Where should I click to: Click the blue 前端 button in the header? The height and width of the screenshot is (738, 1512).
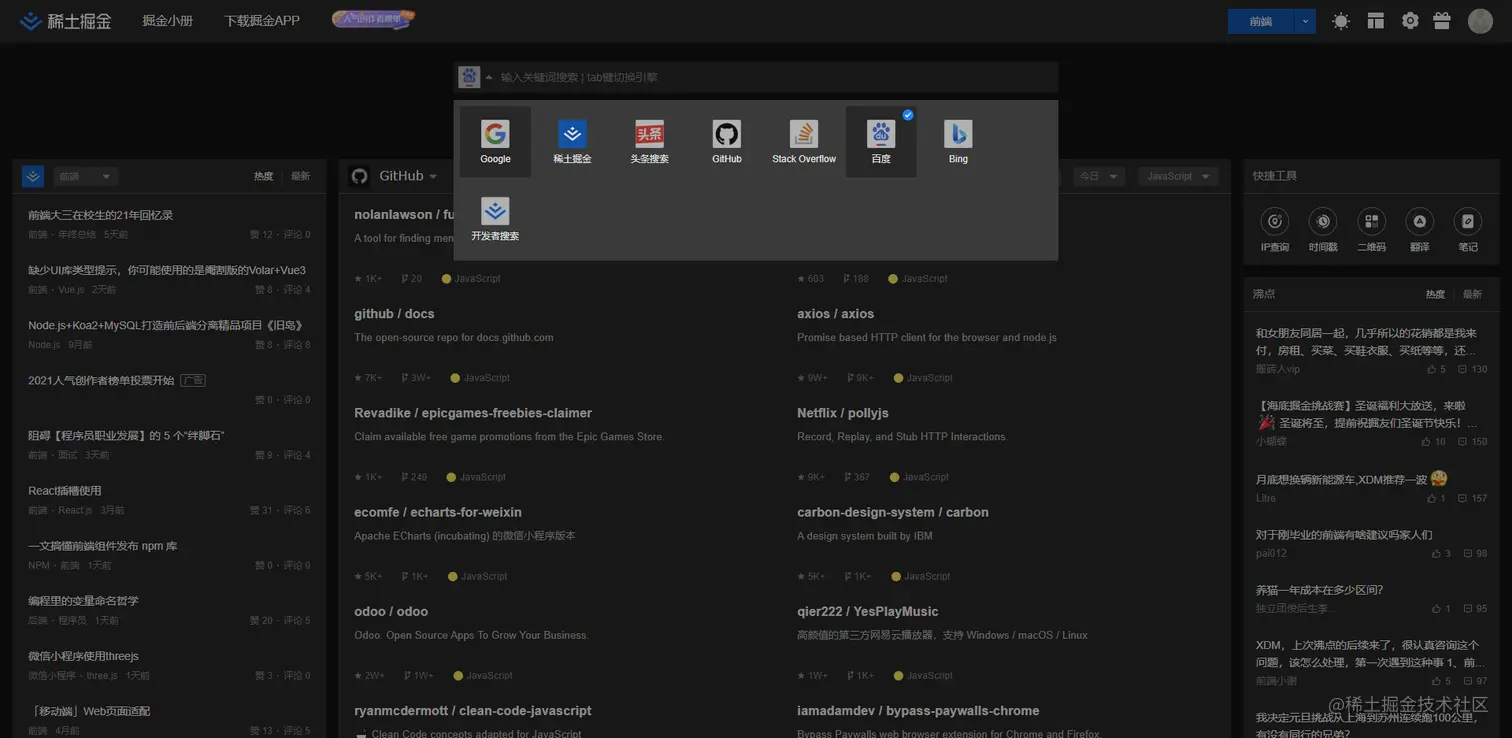(x=1261, y=21)
